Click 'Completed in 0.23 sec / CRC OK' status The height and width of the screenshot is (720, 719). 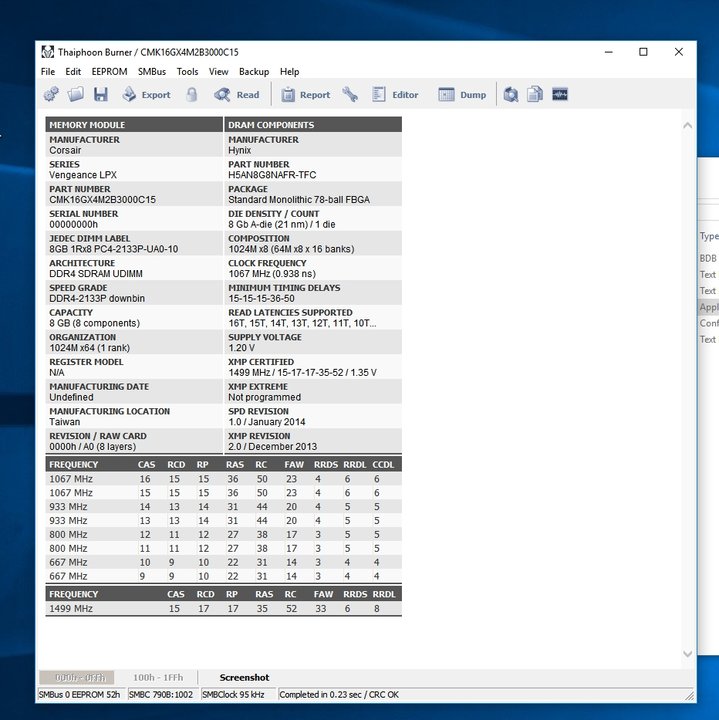pyautogui.click(x=339, y=695)
